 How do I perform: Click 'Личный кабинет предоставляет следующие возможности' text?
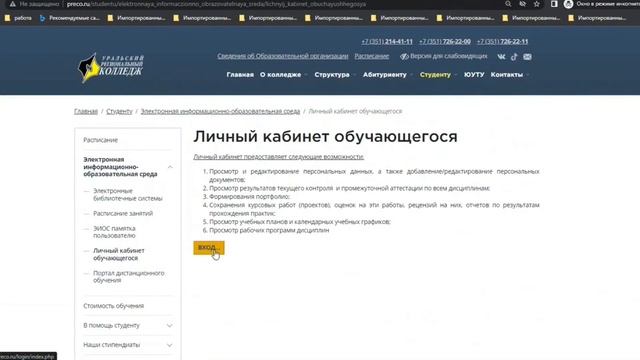pyautogui.click(x=278, y=157)
